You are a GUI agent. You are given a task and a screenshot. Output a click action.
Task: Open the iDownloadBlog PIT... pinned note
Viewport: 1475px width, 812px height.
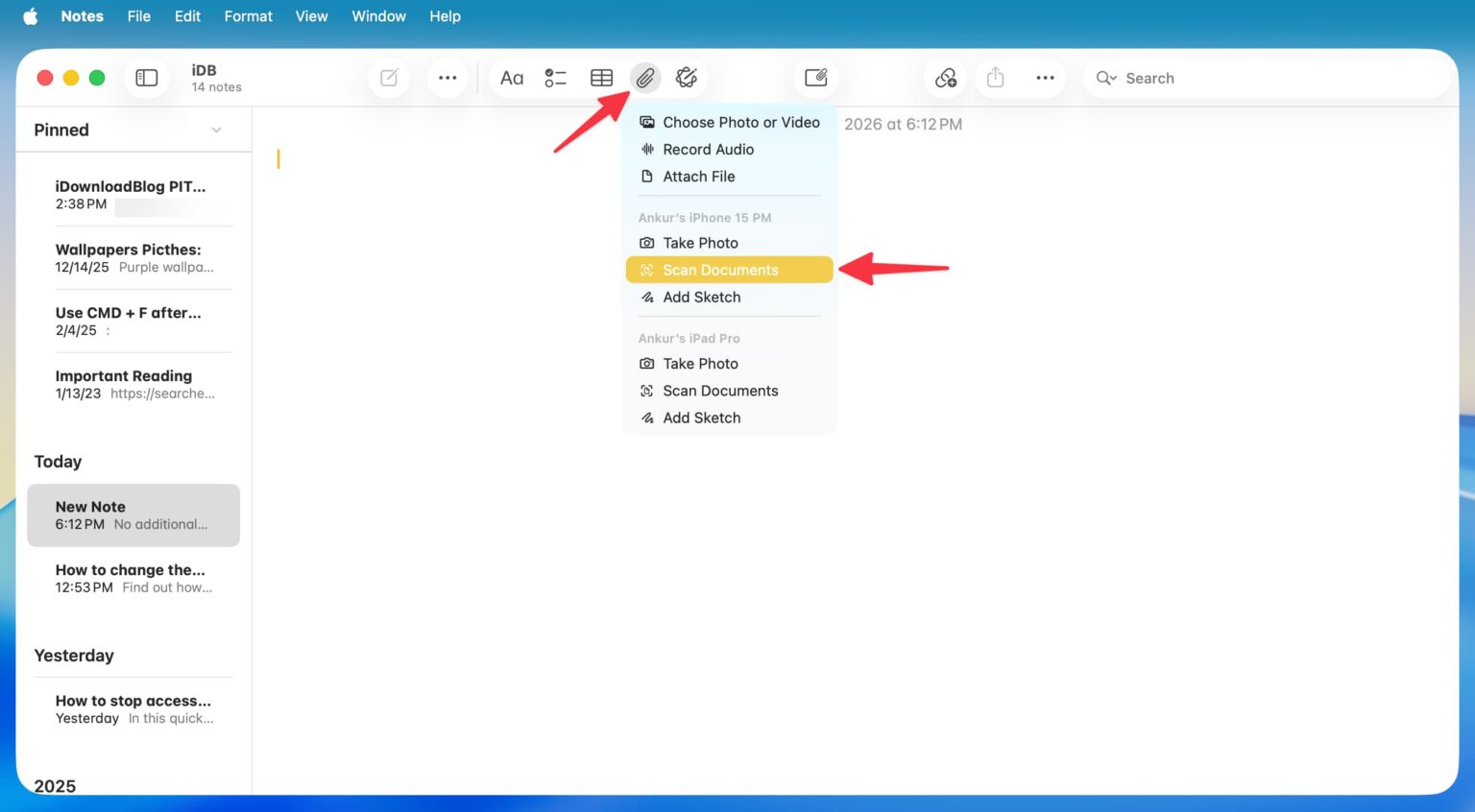[x=133, y=195]
